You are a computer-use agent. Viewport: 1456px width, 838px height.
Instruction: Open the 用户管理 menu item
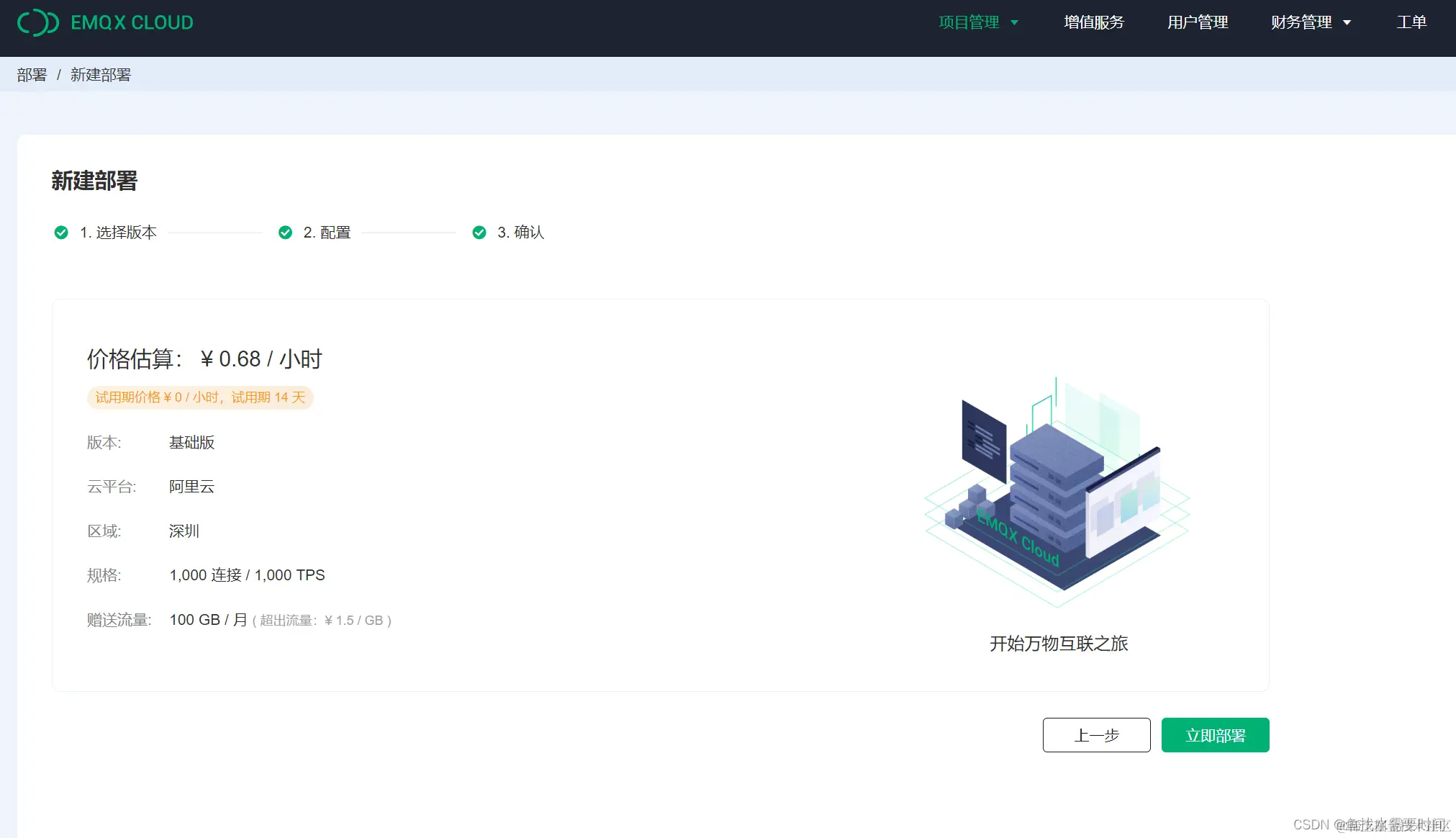click(x=1197, y=22)
